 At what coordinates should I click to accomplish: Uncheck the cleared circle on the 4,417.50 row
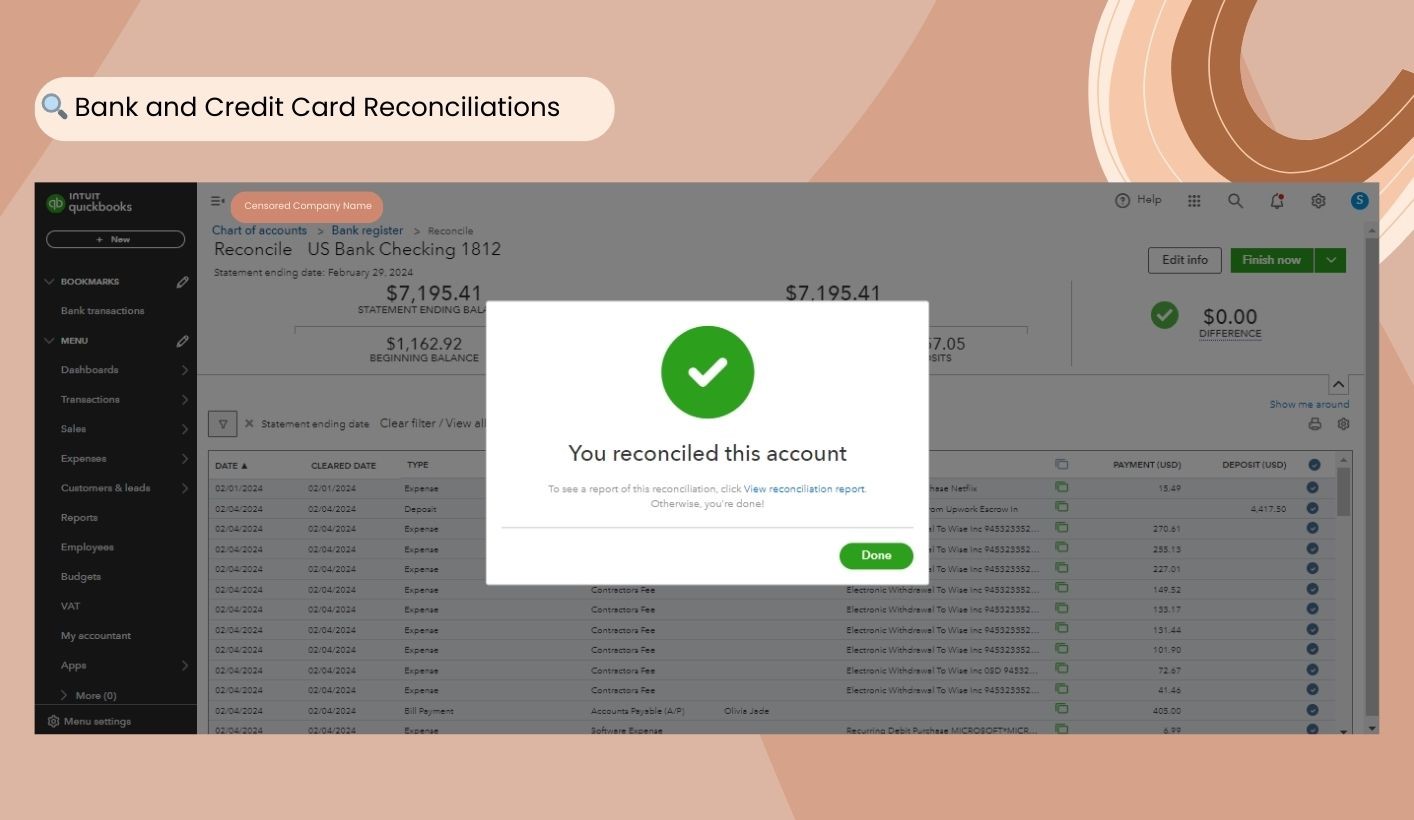(1312, 509)
